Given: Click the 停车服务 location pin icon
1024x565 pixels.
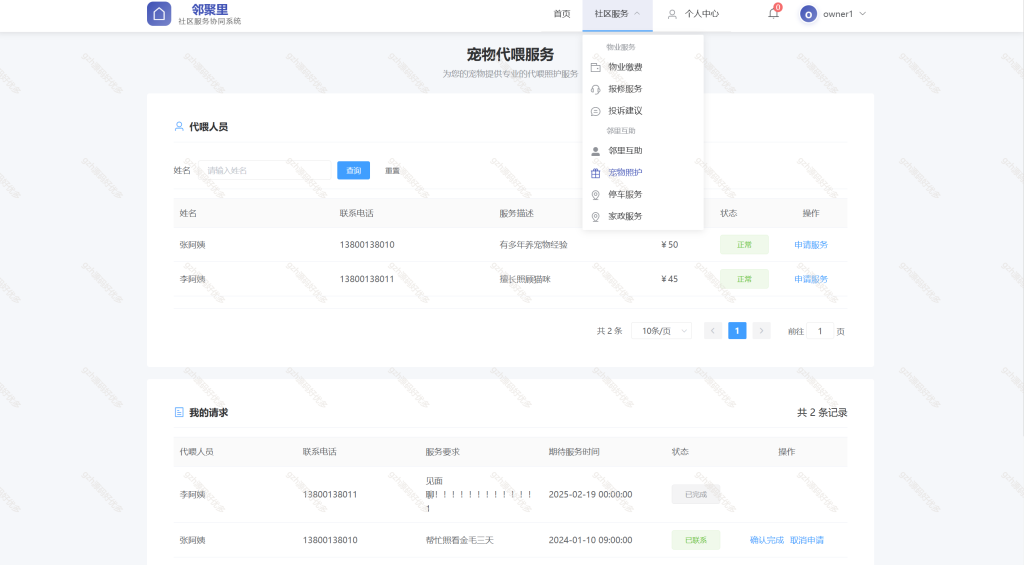Looking at the screenshot, I should (x=596, y=195).
